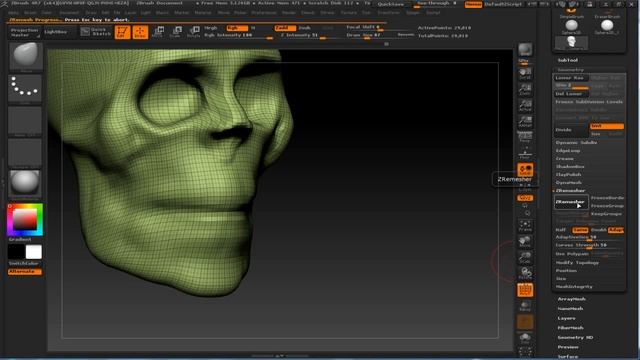Viewport: 640px width, 360px height.
Task: Open the Quick Sketch tool
Action: (96, 32)
